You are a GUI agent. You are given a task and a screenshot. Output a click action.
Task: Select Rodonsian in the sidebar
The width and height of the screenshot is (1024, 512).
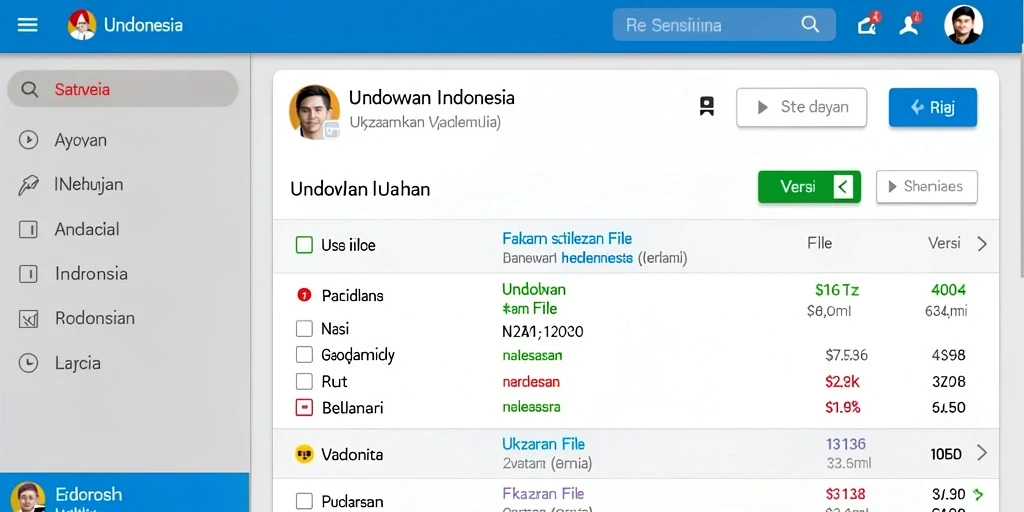95,319
